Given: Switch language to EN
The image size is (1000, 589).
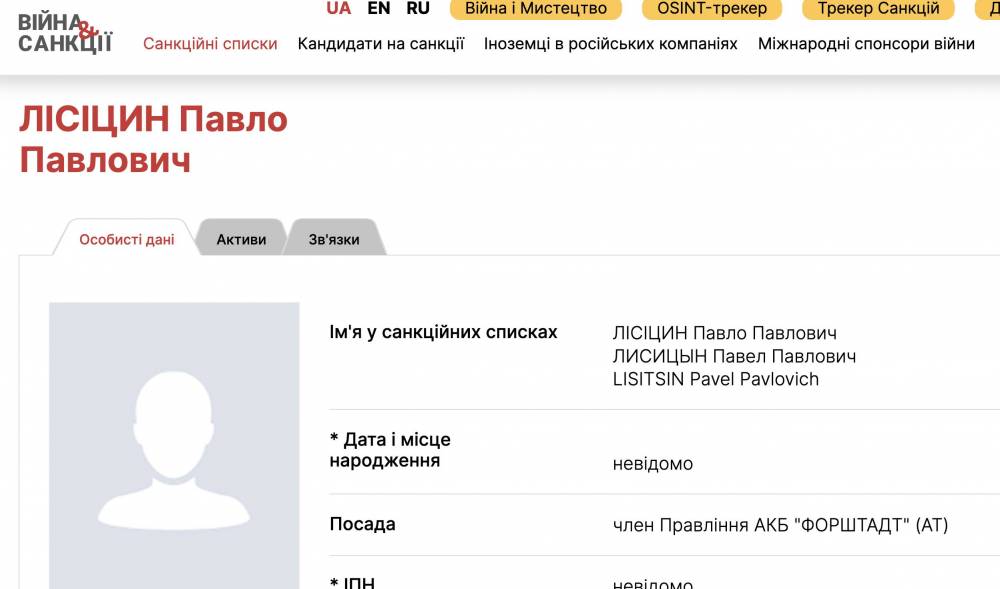Looking at the screenshot, I should click(379, 9).
